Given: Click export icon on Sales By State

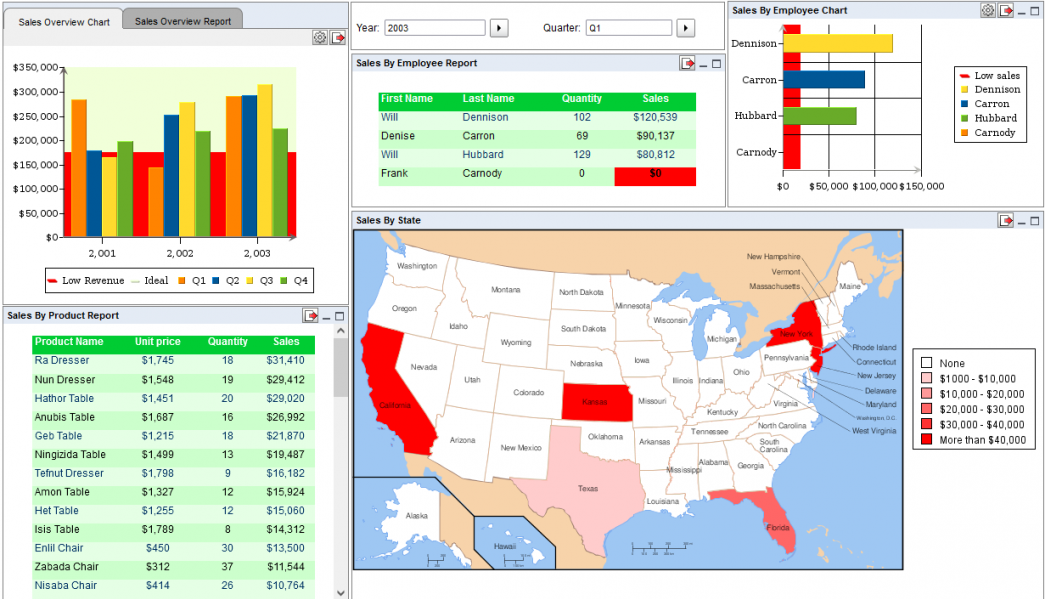Looking at the screenshot, I should 1006,221.
